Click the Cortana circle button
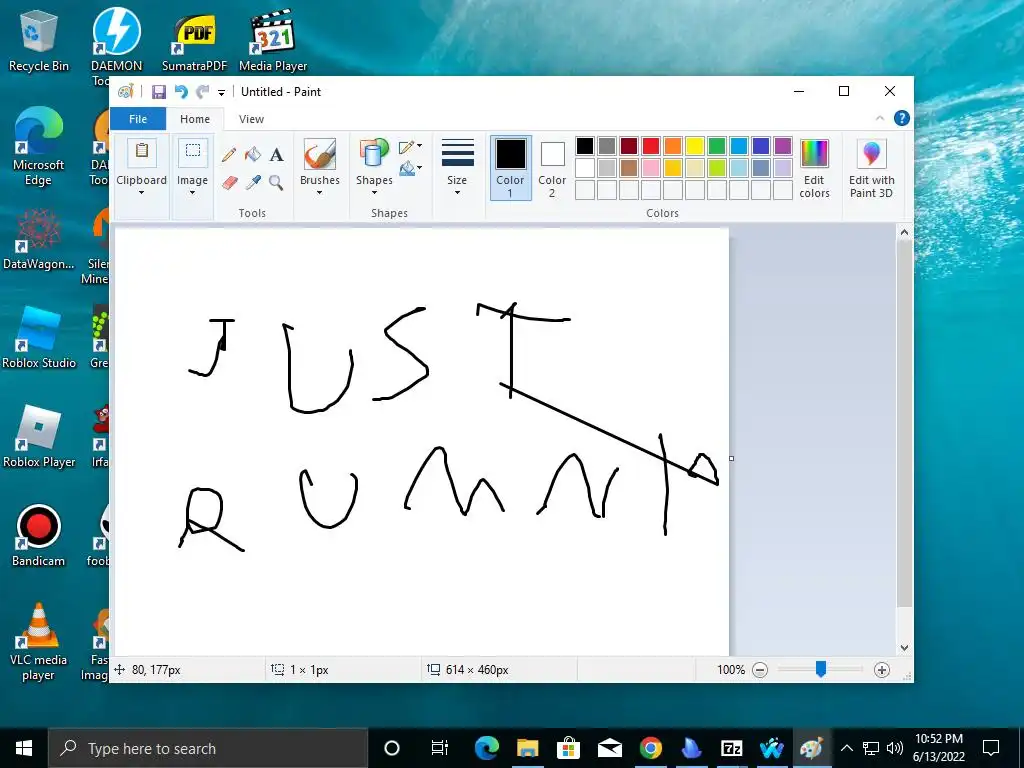Viewport: 1024px width, 768px height. [392, 748]
